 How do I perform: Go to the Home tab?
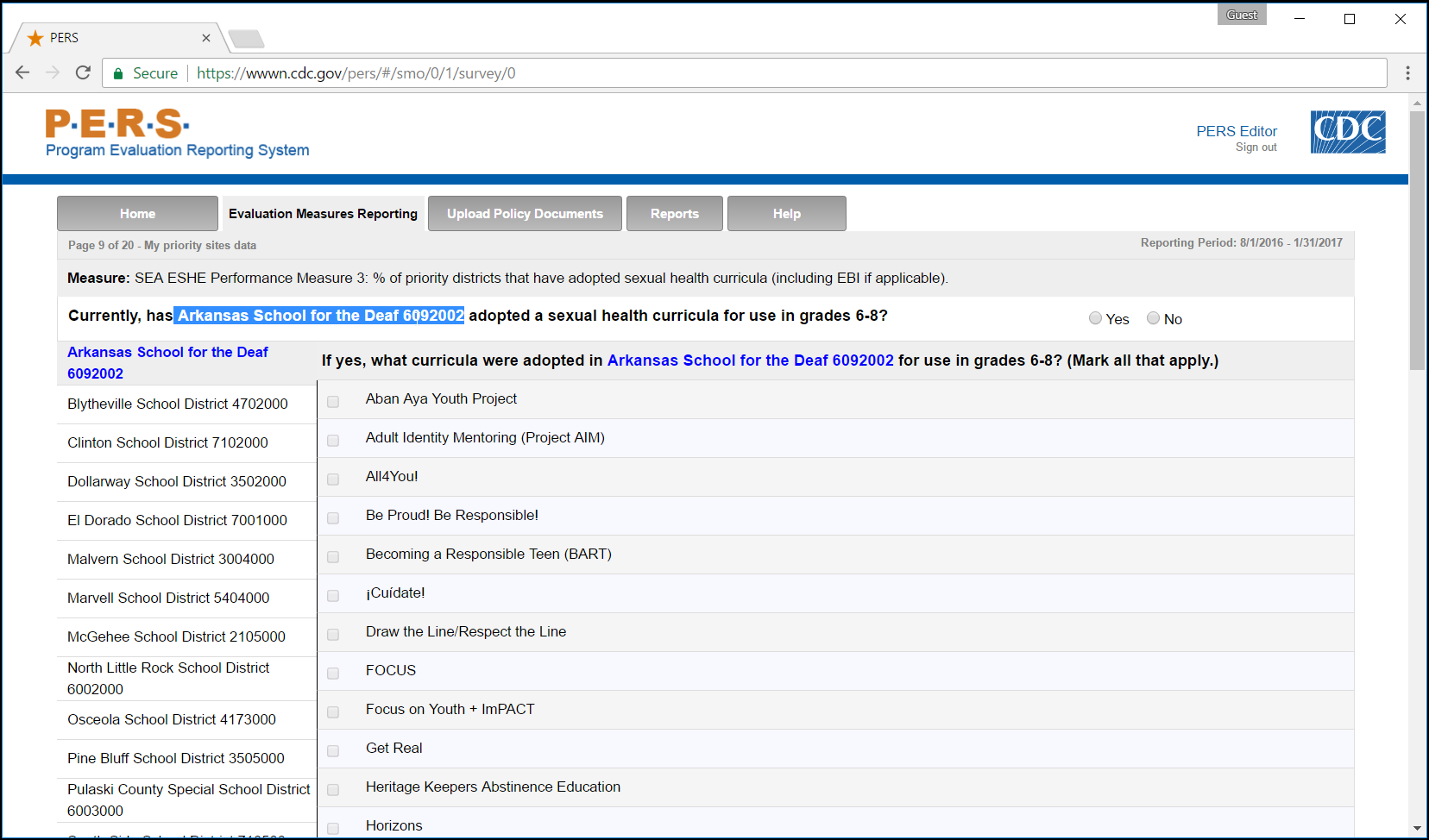[137, 214]
